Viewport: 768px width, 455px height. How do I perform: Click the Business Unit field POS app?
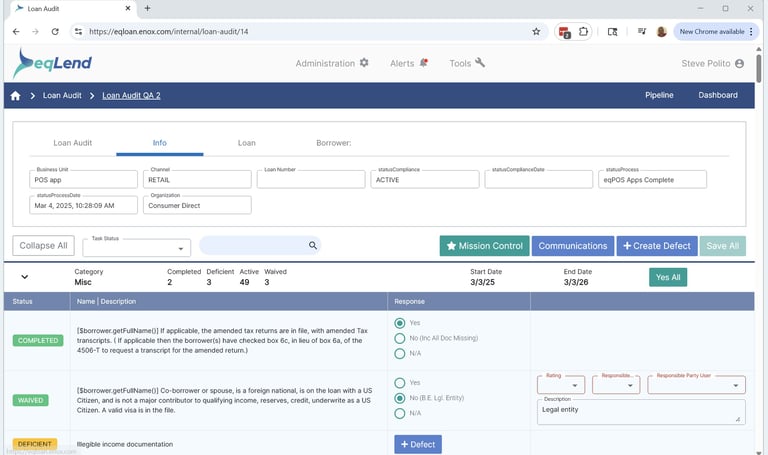pos(83,179)
